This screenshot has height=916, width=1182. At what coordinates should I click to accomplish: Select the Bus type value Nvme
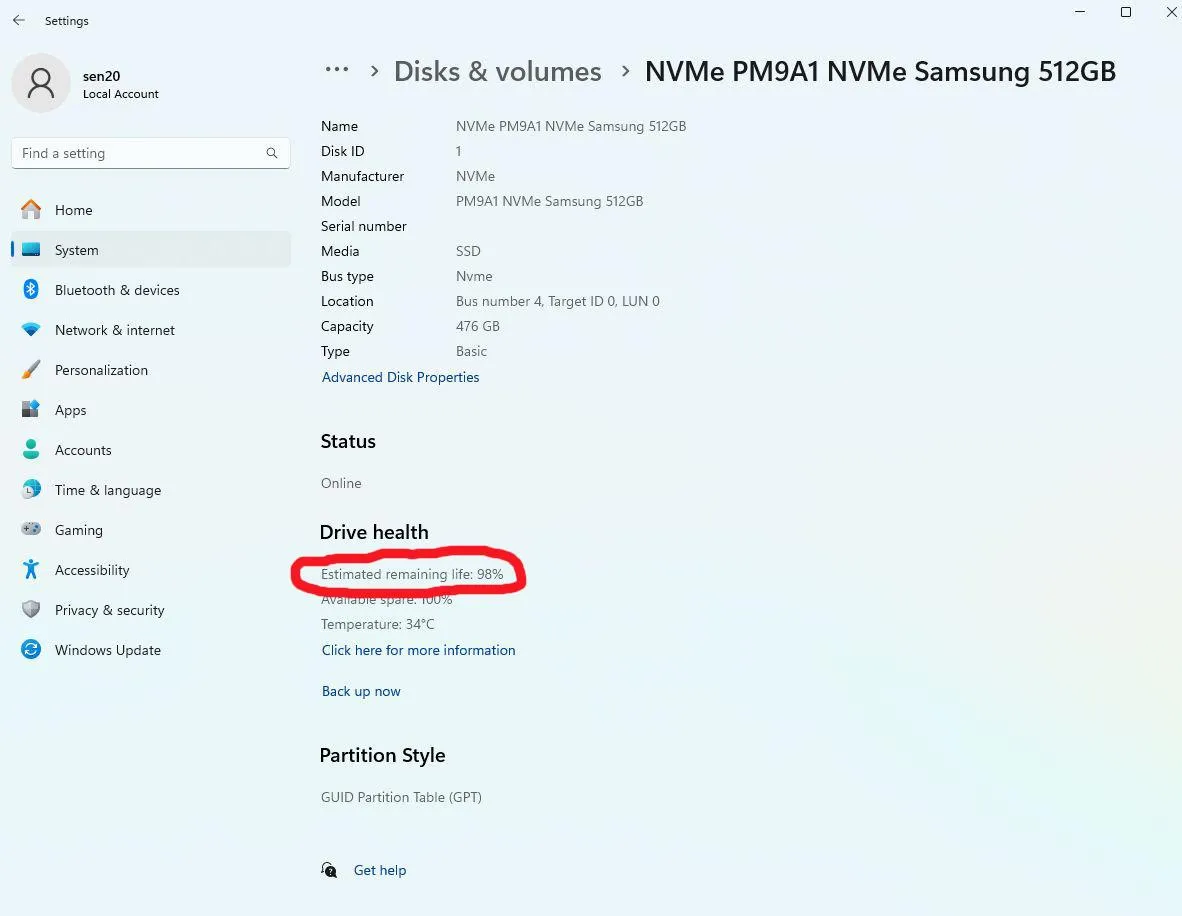point(474,277)
